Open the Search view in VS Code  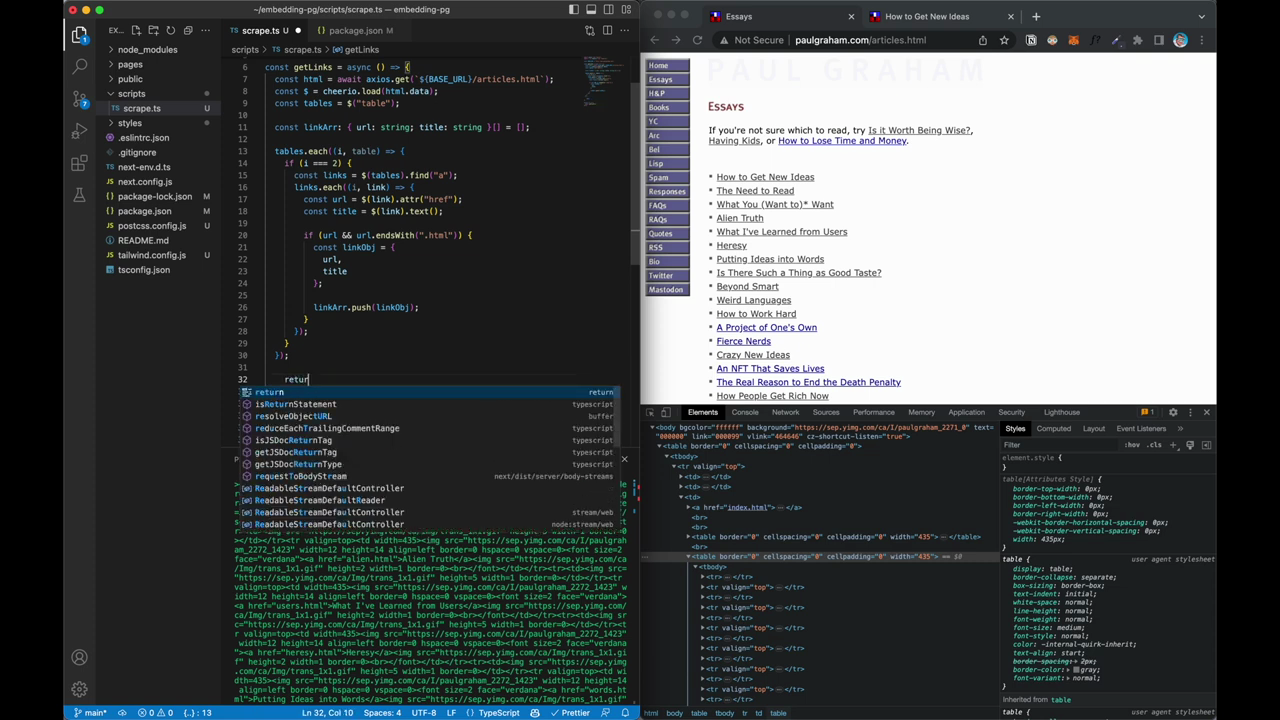pyautogui.click(x=80, y=67)
